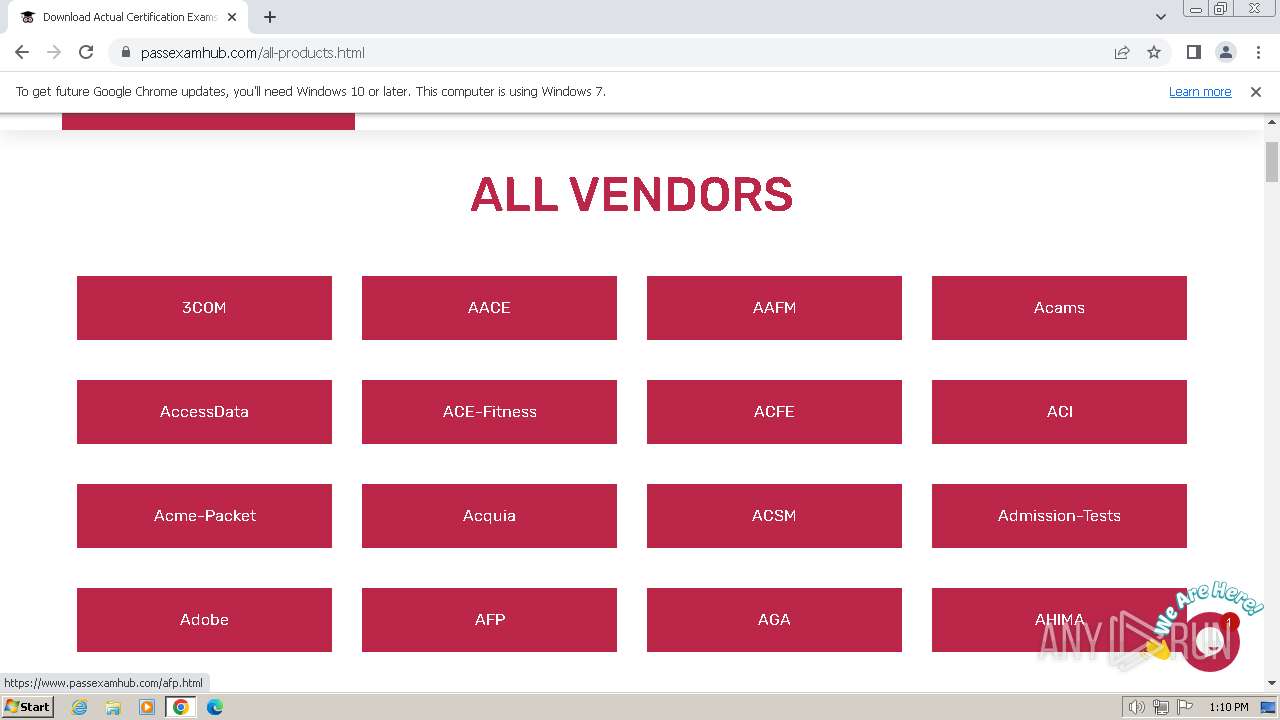The height and width of the screenshot is (720, 1280).
Task: Choose the AGA vendor
Action: tap(774, 620)
